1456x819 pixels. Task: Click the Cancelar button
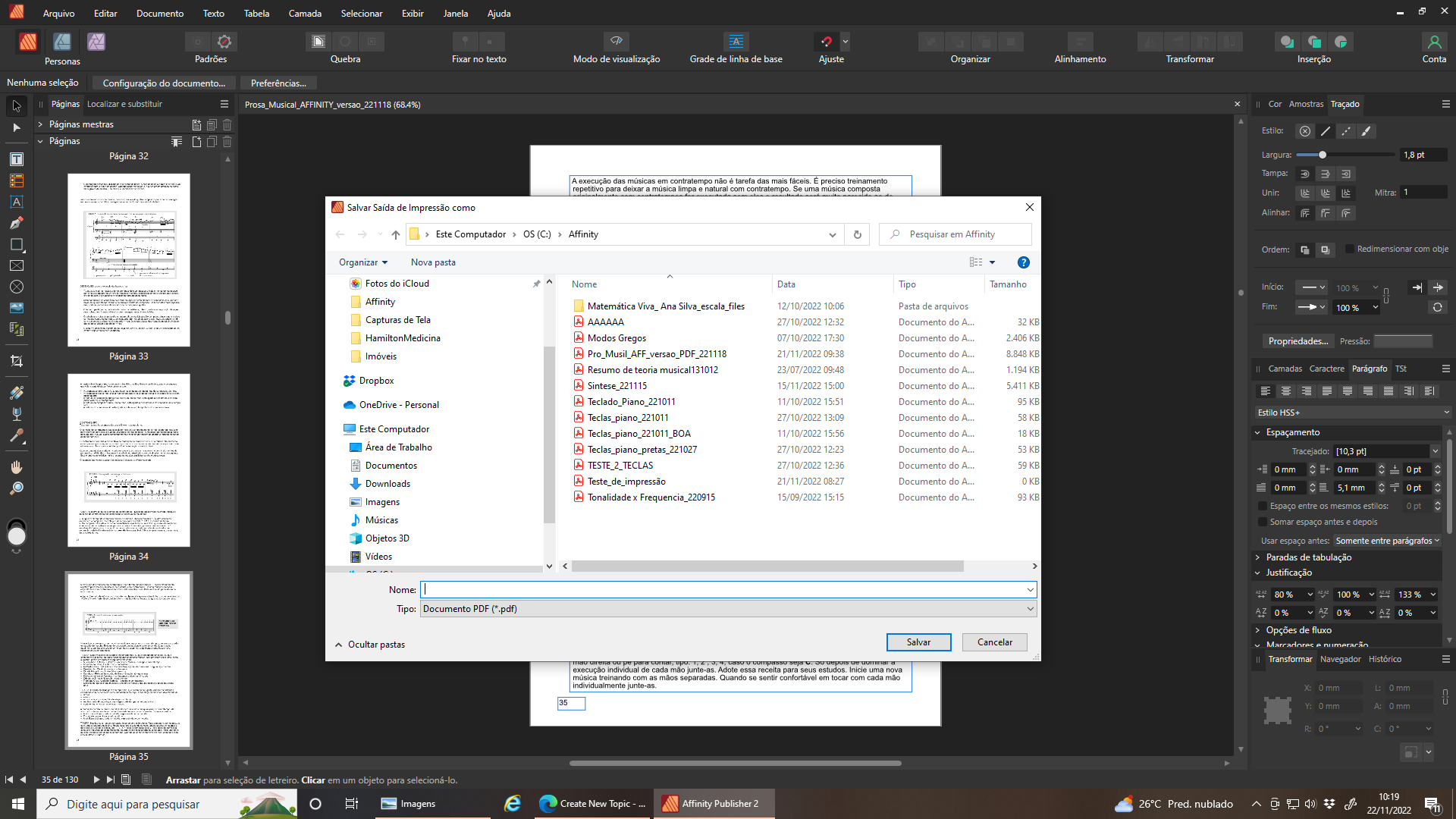coord(994,642)
